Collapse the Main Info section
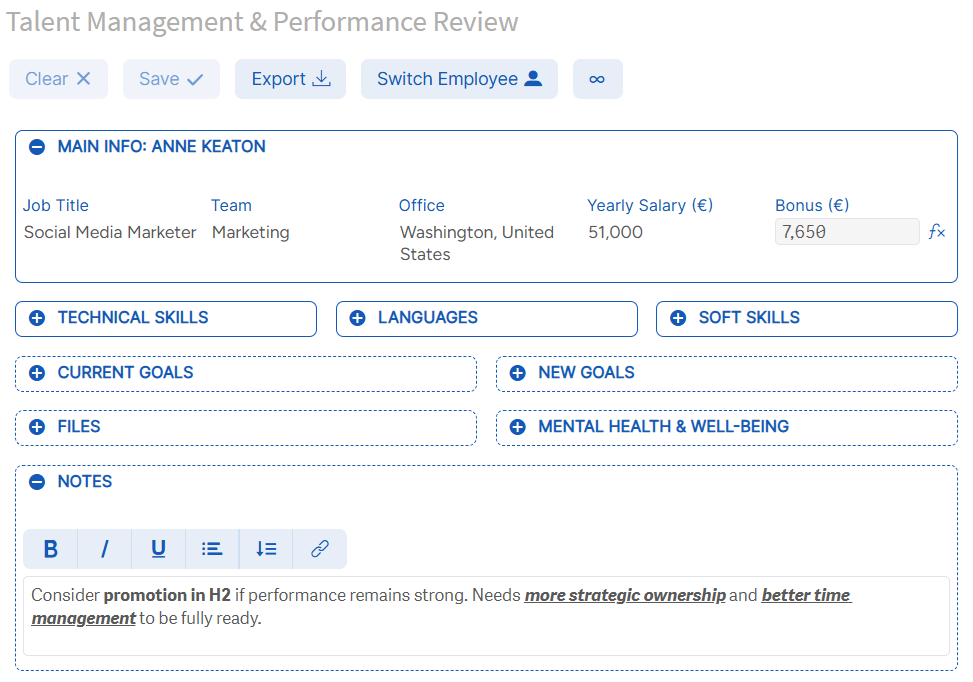The width and height of the screenshot is (973, 682). coord(37,147)
